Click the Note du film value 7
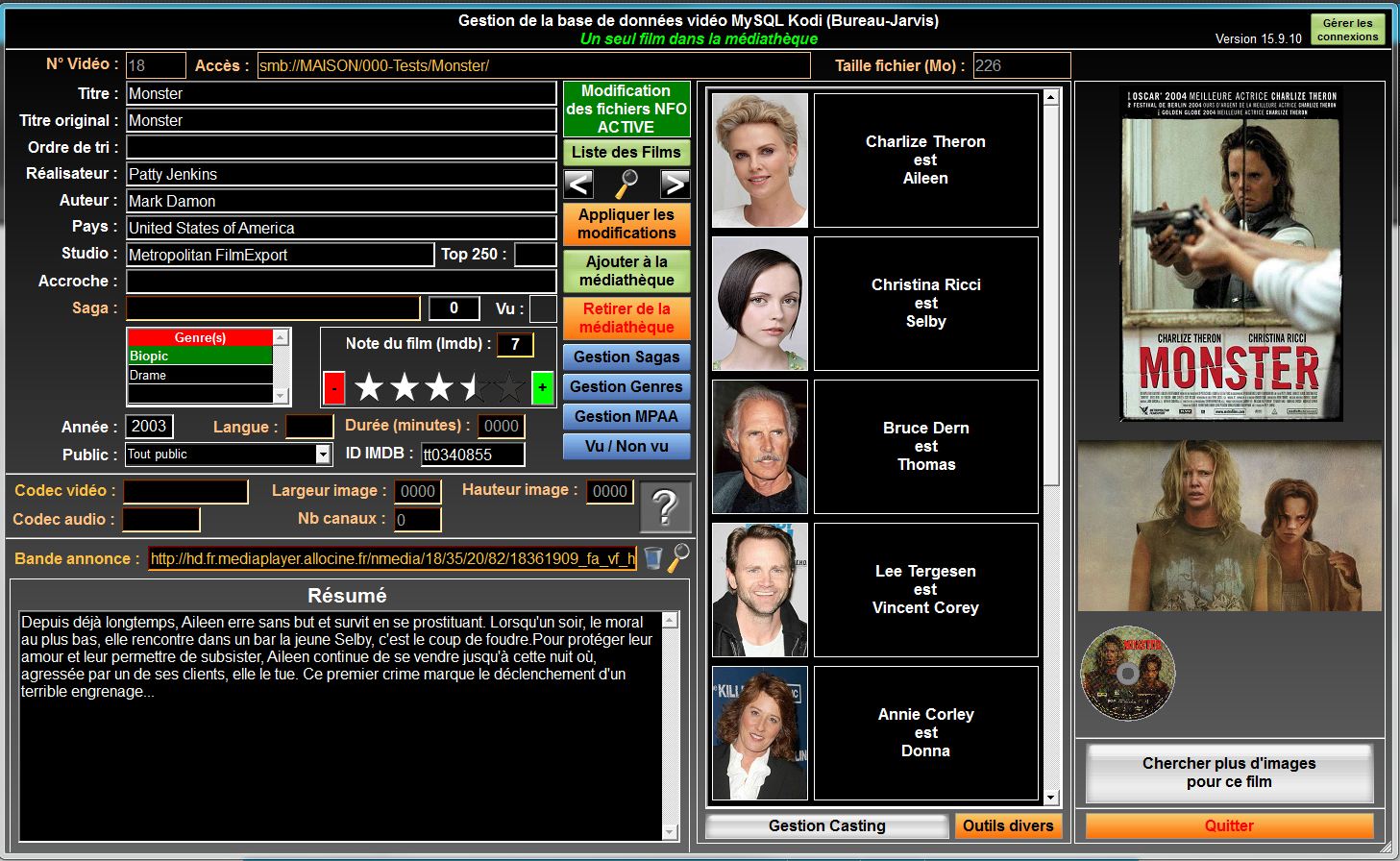 click(x=515, y=344)
